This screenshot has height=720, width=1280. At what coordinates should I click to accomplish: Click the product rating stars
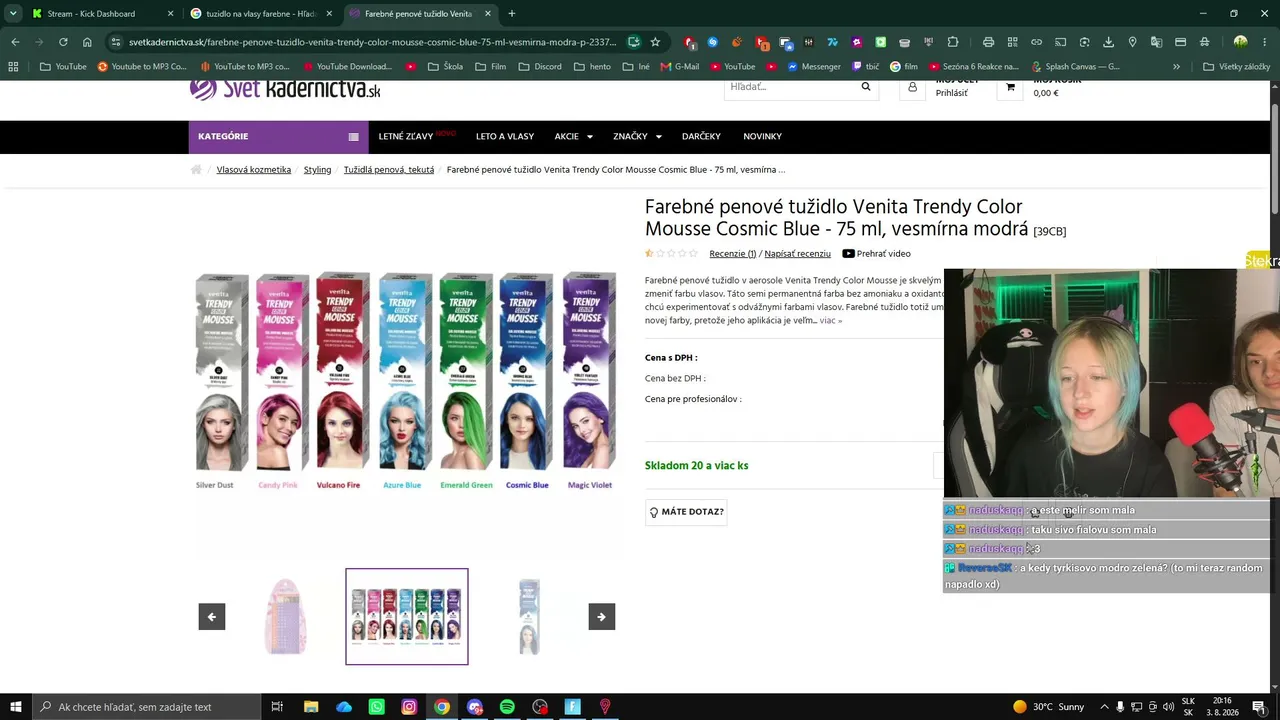(672, 254)
